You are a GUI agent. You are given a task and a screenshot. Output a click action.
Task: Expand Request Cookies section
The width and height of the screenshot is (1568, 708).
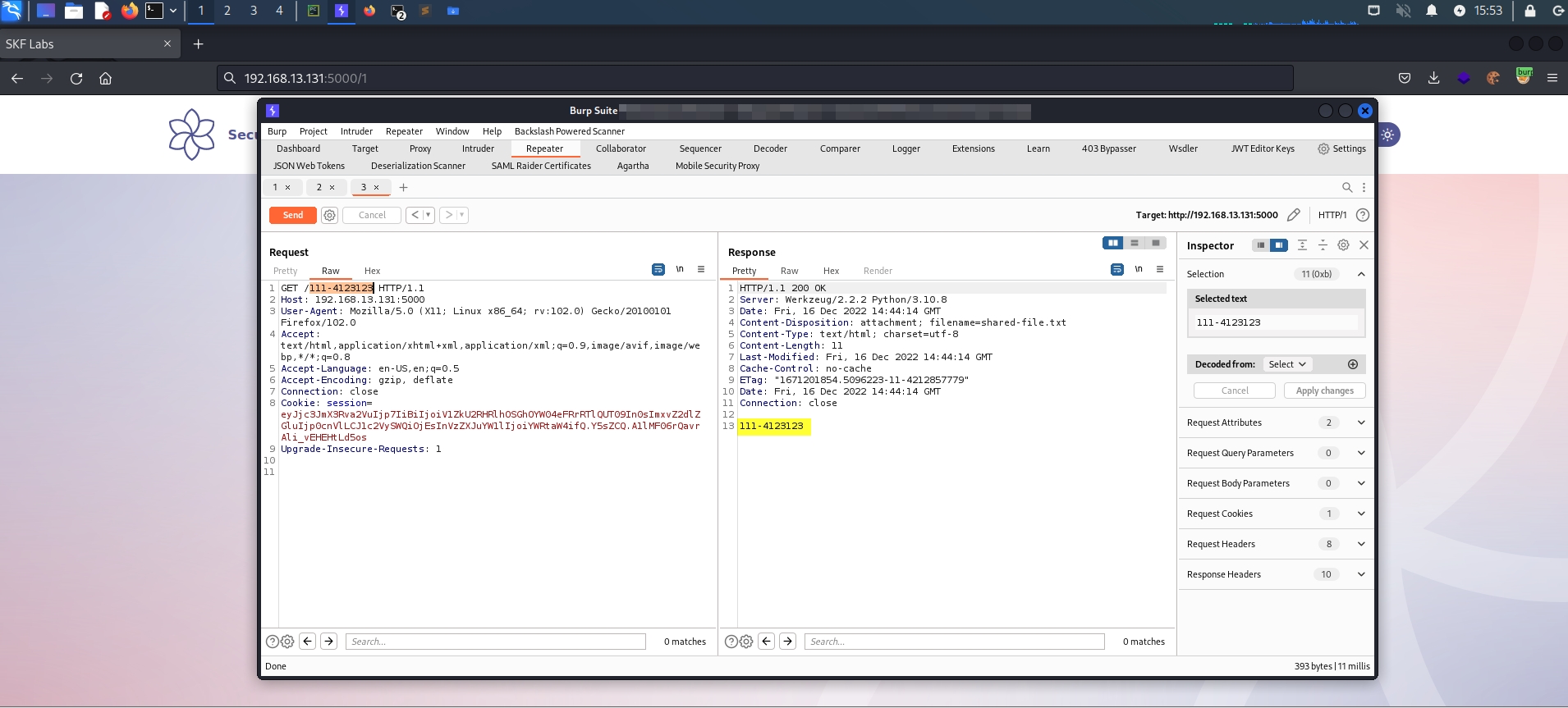(1361, 514)
